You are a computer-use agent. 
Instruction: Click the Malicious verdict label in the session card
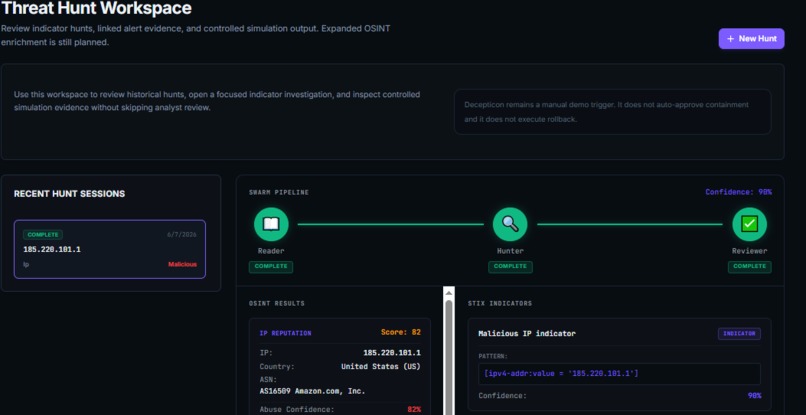(182, 264)
